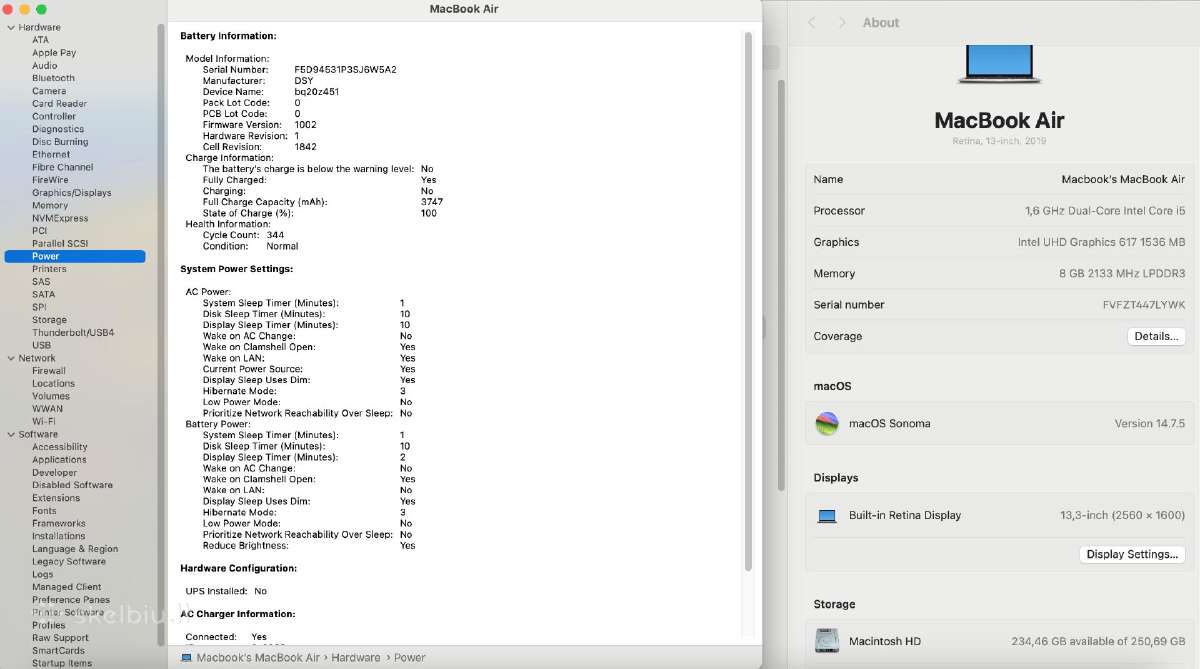Select Installations under Software
Image resolution: width=1200 pixels, height=669 pixels.
pos(58,536)
